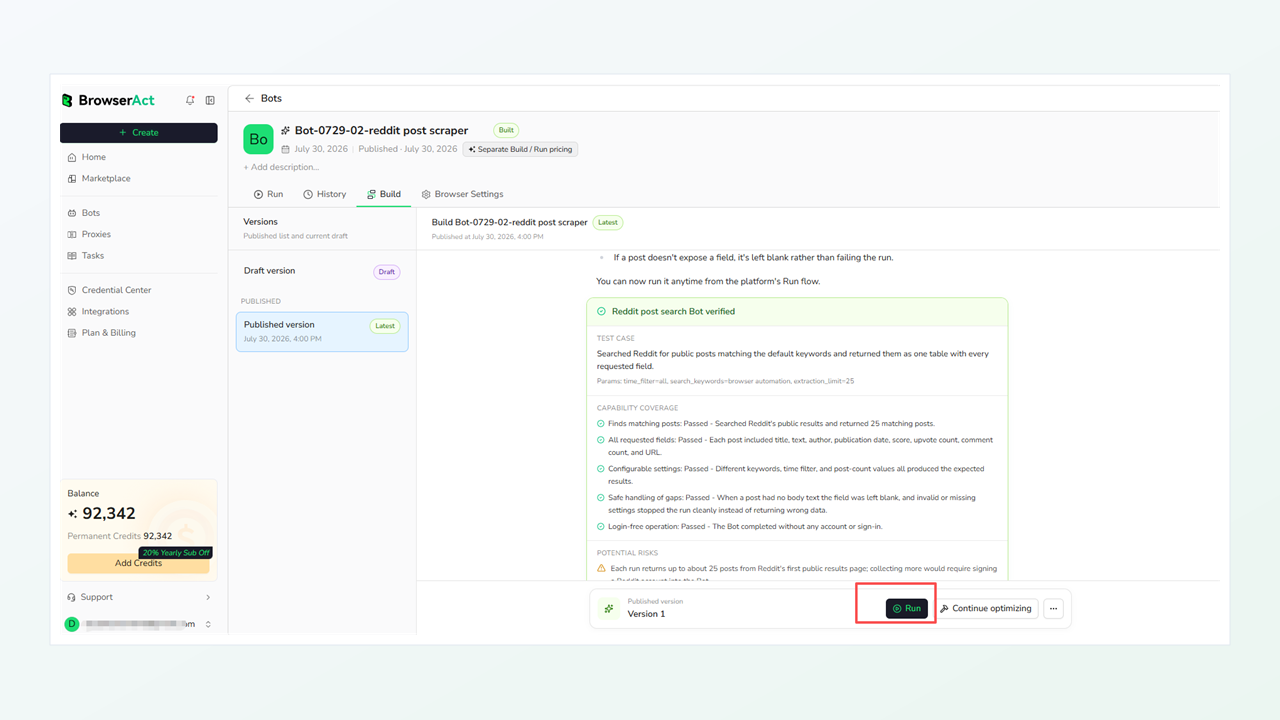Click the warning triangle under Potential Risks
This screenshot has height=720, width=1280.
click(x=601, y=568)
